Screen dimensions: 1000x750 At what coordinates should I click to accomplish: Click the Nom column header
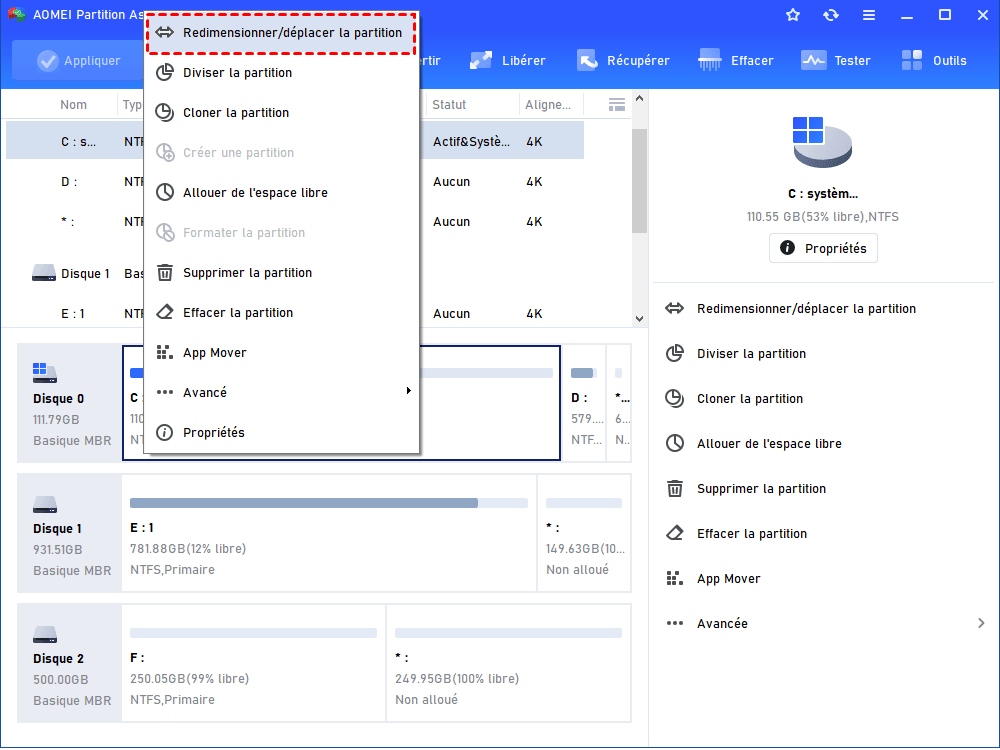(73, 105)
